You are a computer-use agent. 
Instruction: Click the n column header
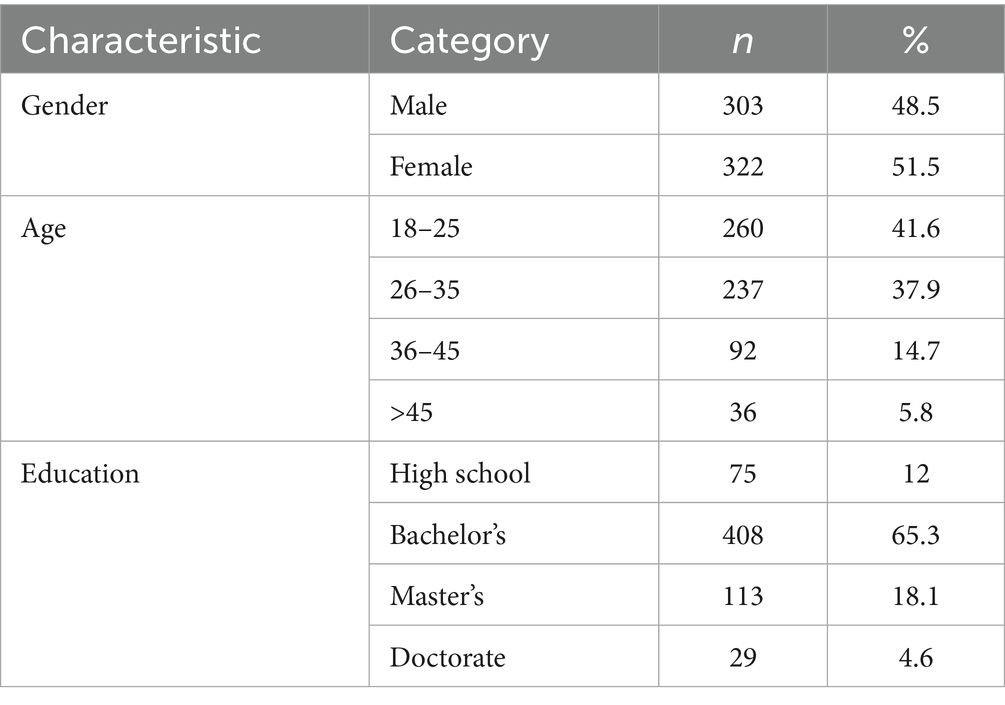742,40
